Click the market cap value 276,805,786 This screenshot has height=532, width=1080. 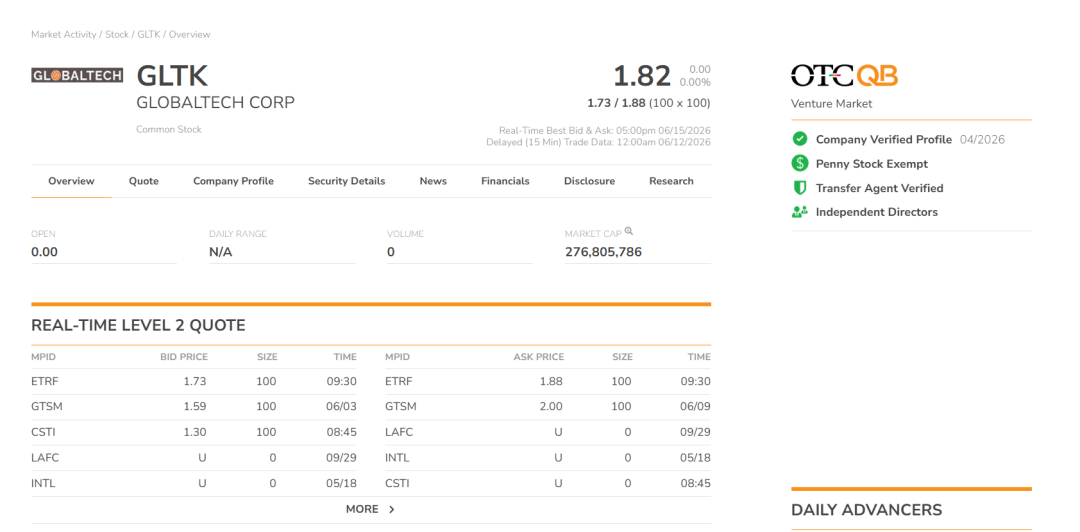coord(603,252)
